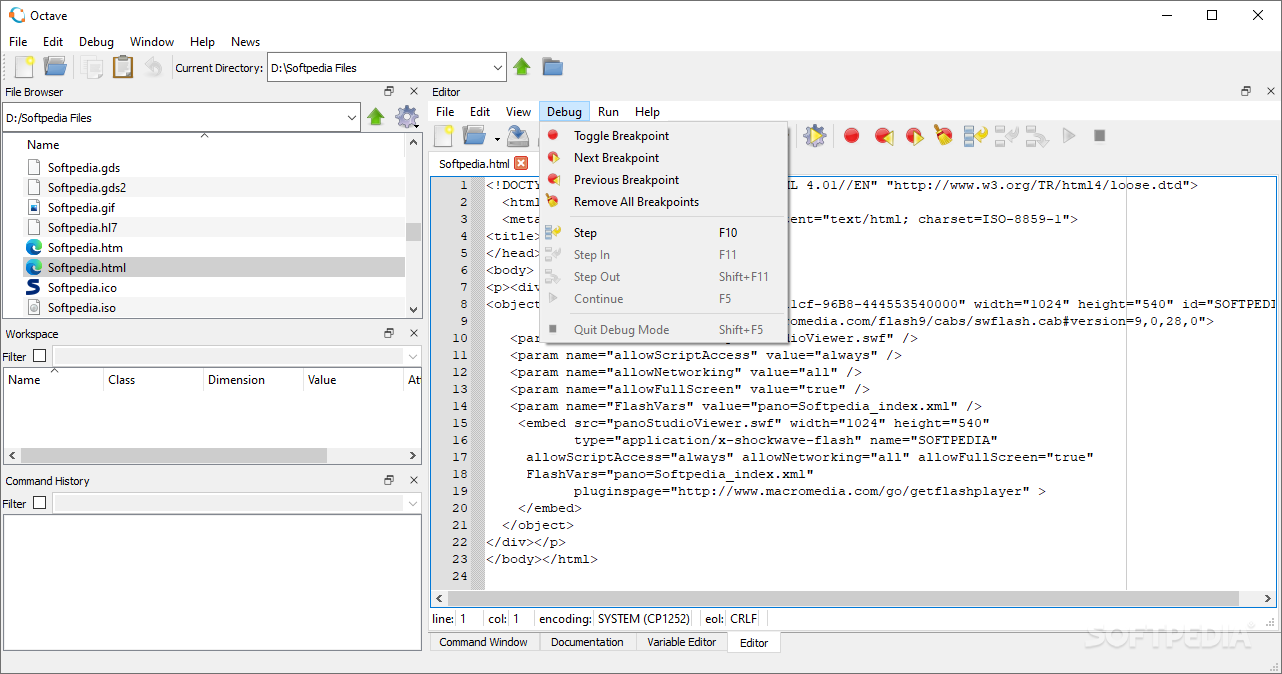Open the Editor Run menu
The image size is (1282, 674).
click(x=608, y=112)
